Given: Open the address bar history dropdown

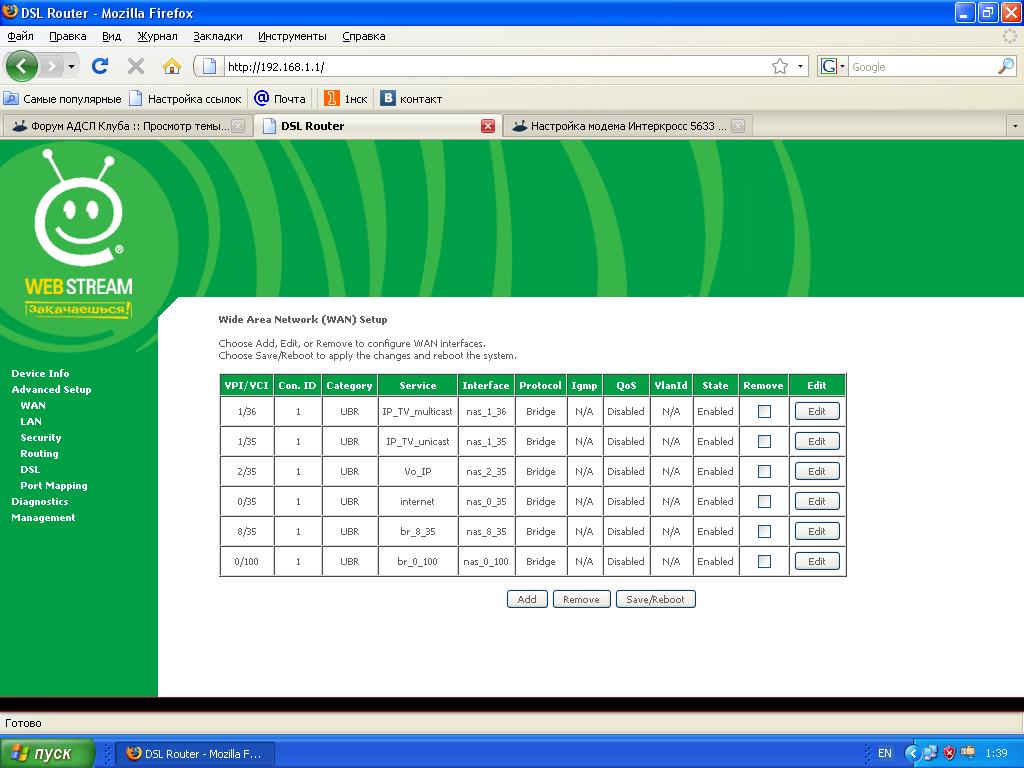Looking at the screenshot, I should (800, 67).
